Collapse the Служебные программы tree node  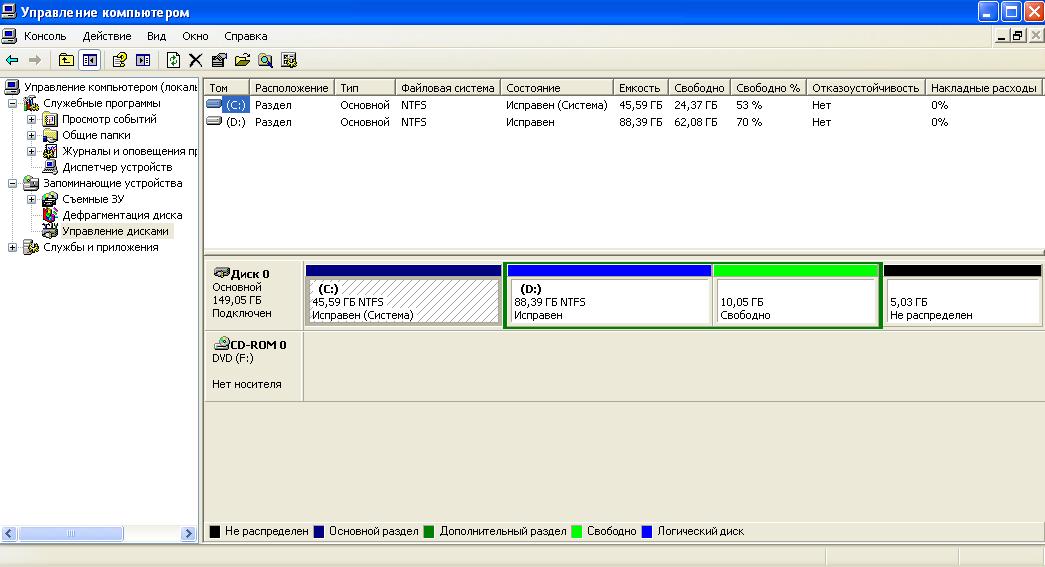(x=13, y=103)
